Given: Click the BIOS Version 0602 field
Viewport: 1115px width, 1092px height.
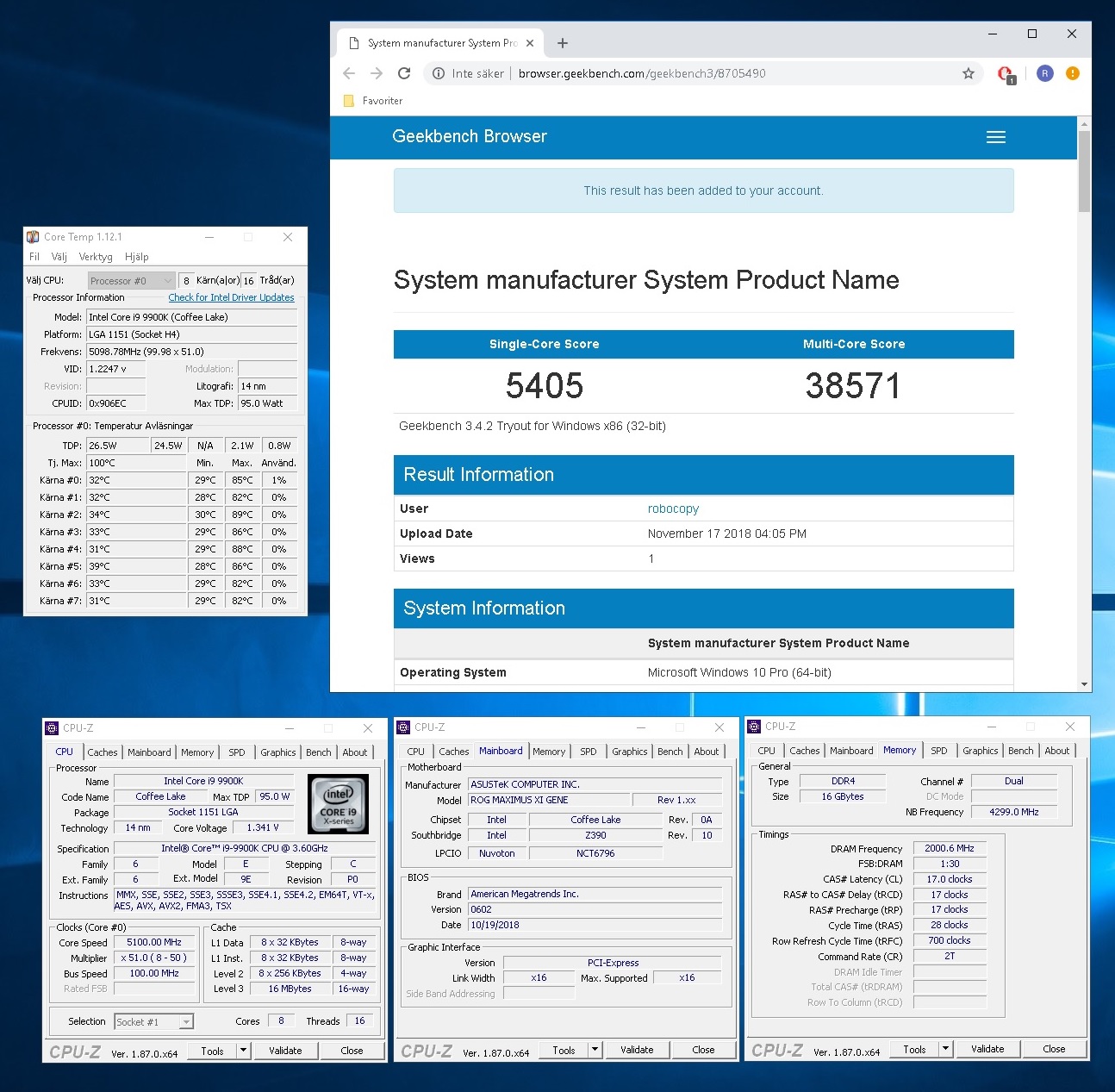Looking at the screenshot, I should (595, 909).
